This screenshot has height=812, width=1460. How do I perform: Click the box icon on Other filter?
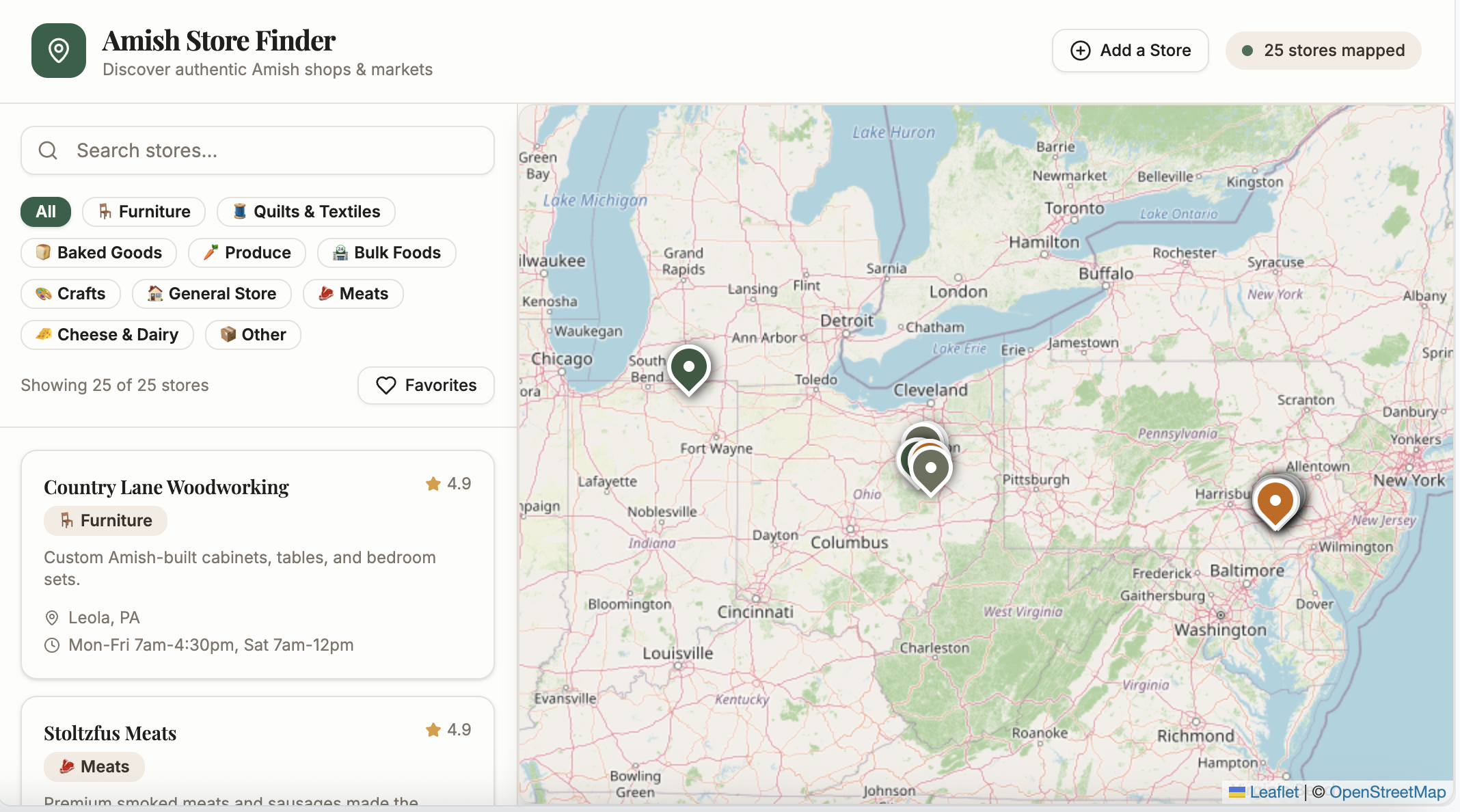[228, 335]
